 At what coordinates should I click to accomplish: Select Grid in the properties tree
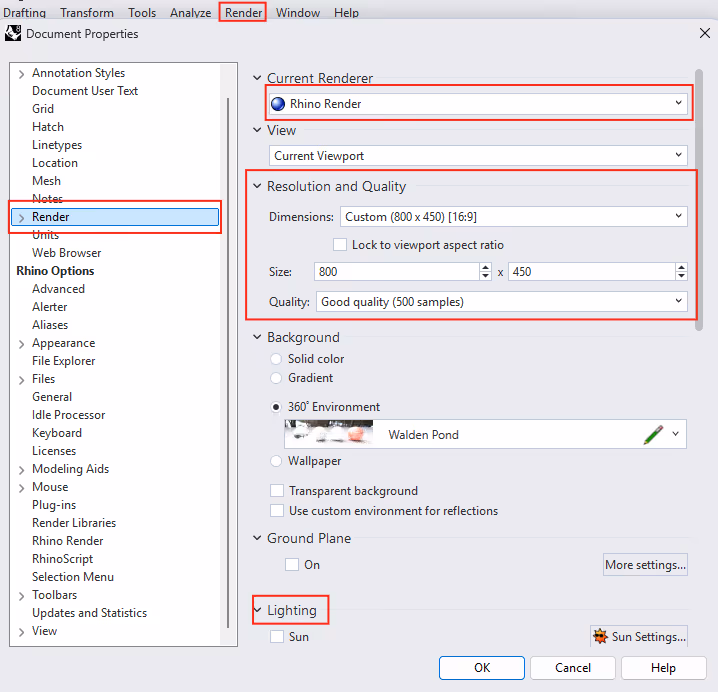pos(43,109)
